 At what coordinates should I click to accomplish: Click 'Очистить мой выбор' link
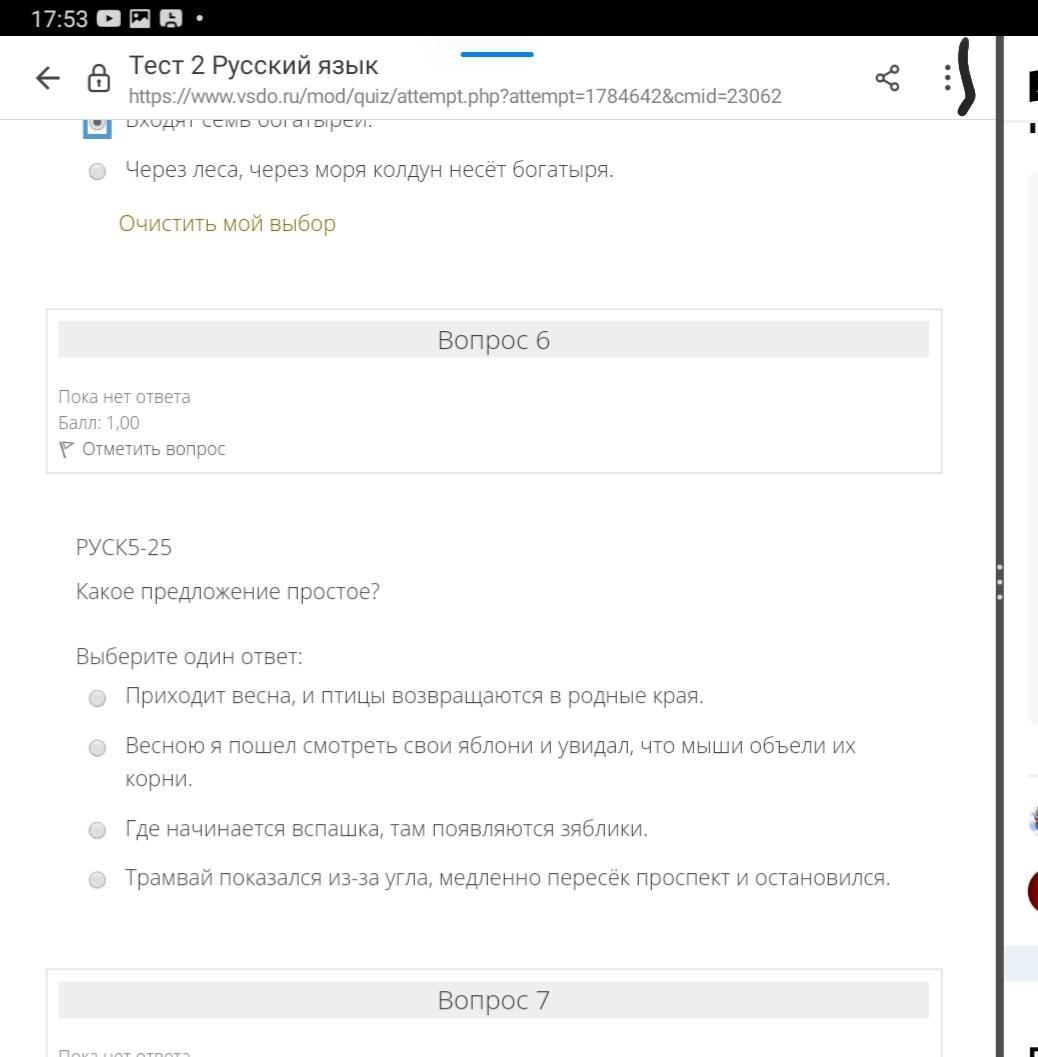point(227,223)
